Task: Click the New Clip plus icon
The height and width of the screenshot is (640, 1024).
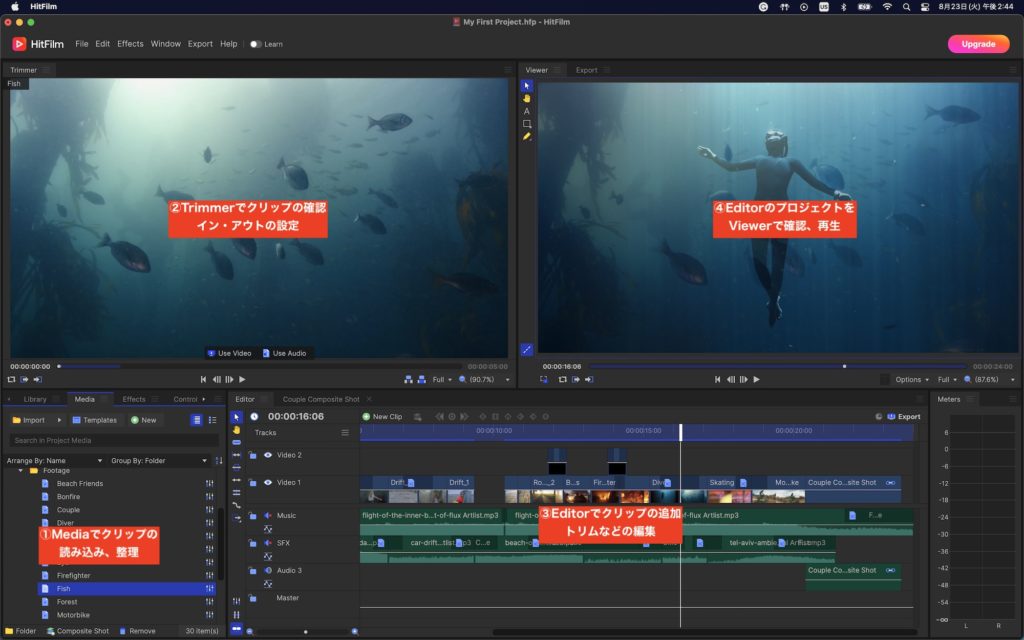Action: (366, 416)
